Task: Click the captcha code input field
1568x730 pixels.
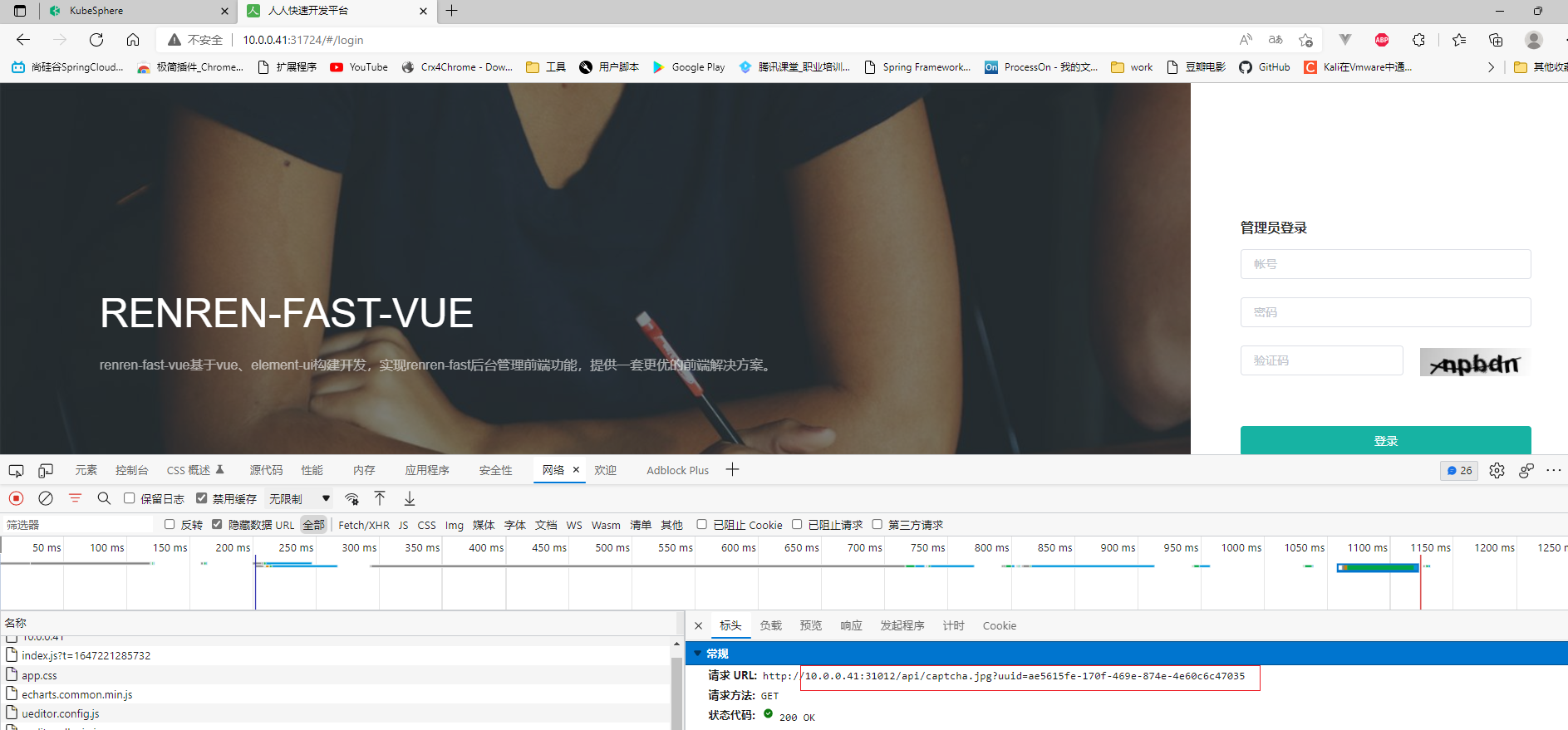Action: pyautogui.click(x=1322, y=360)
